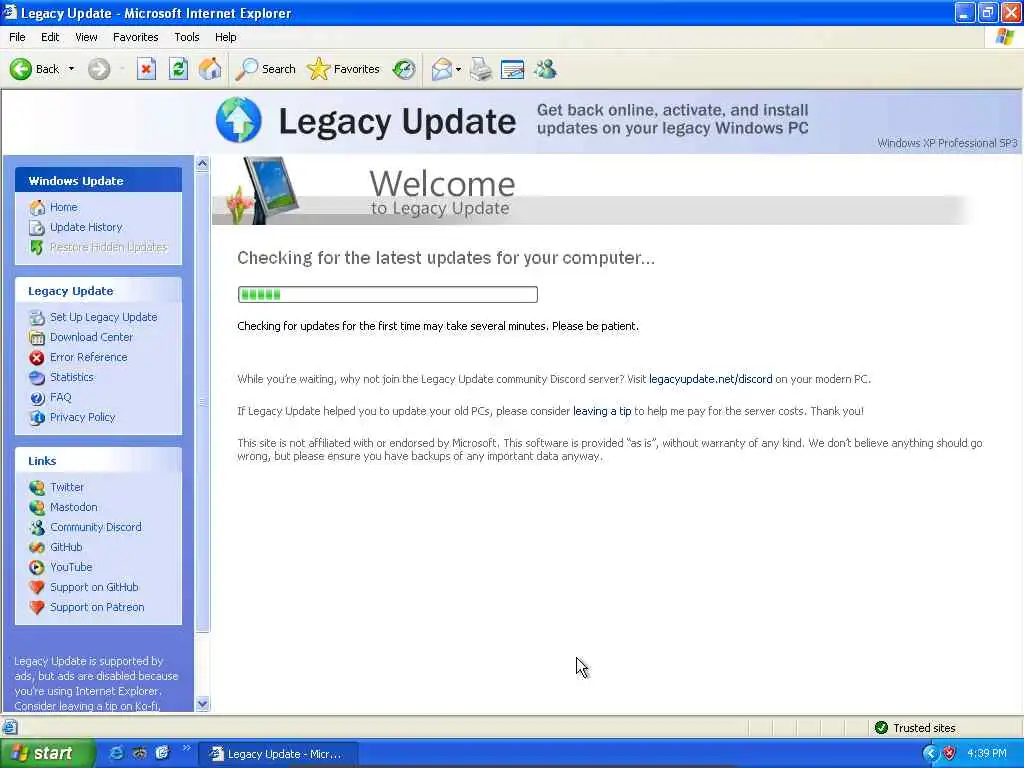The width and height of the screenshot is (1024, 768).
Task: Click the Home link in the Windows Update panel
Action: 64,207
